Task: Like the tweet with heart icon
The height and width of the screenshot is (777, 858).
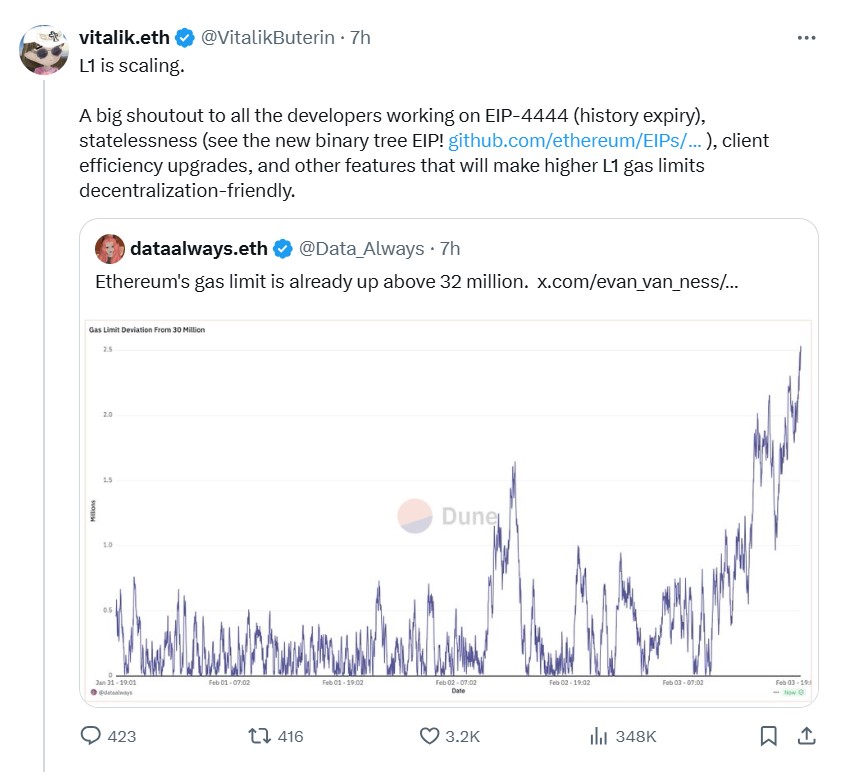Action: [429, 736]
